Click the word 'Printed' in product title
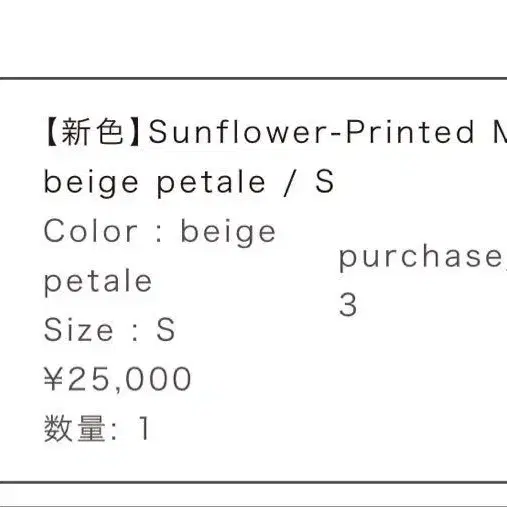The height and width of the screenshot is (507, 507). (410, 132)
